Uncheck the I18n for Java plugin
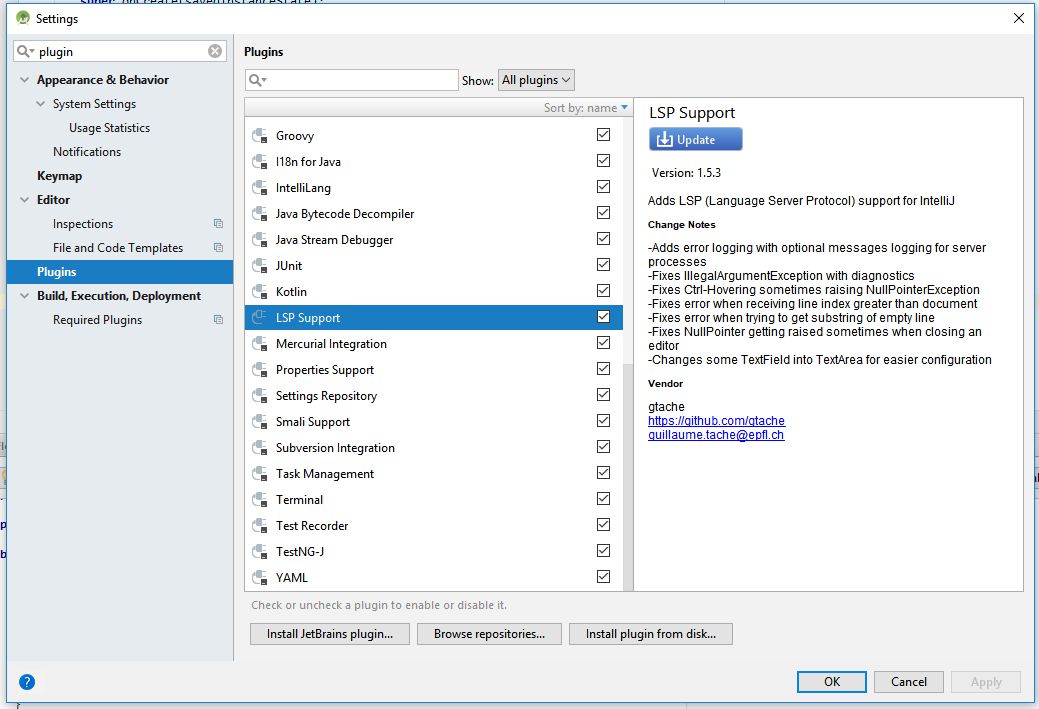Screen dimensions: 1039x709 tap(603, 160)
